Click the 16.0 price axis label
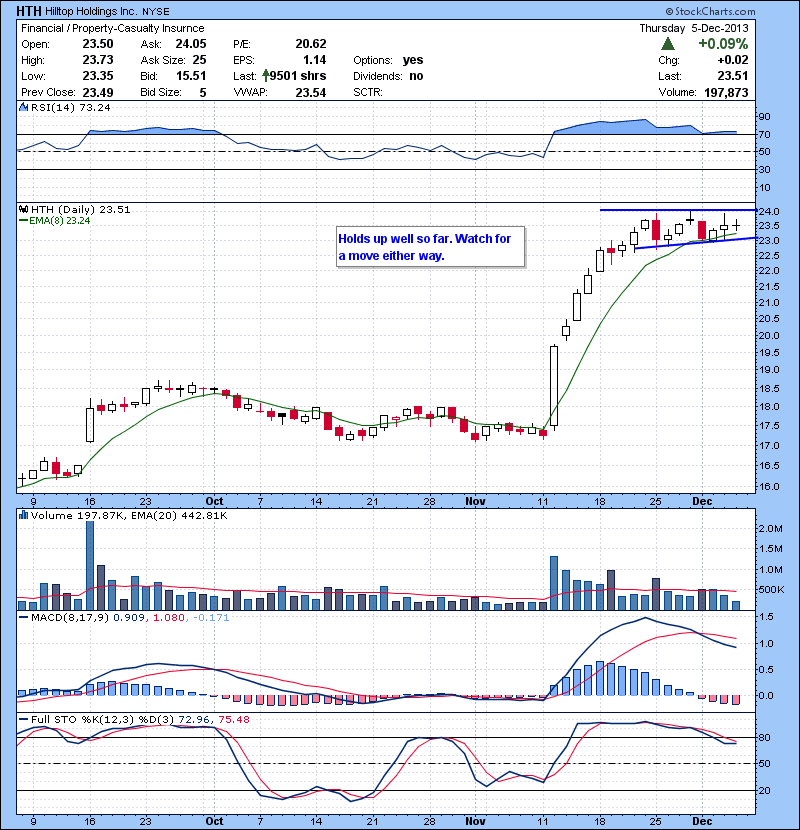800x830 pixels. (x=768, y=486)
